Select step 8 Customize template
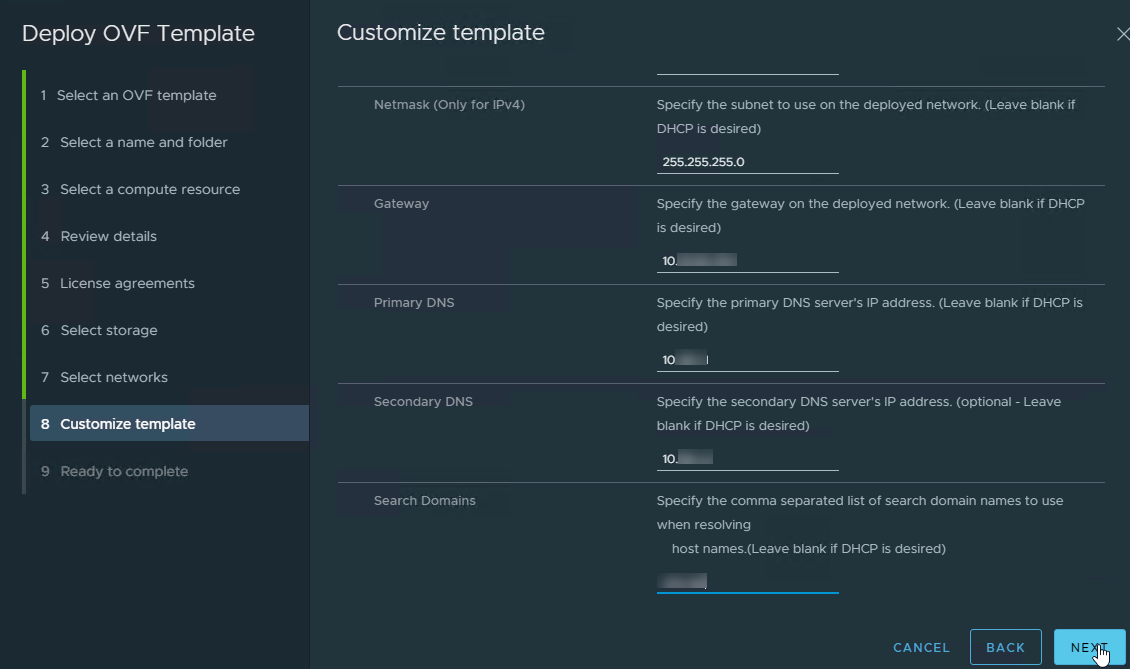 (127, 425)
